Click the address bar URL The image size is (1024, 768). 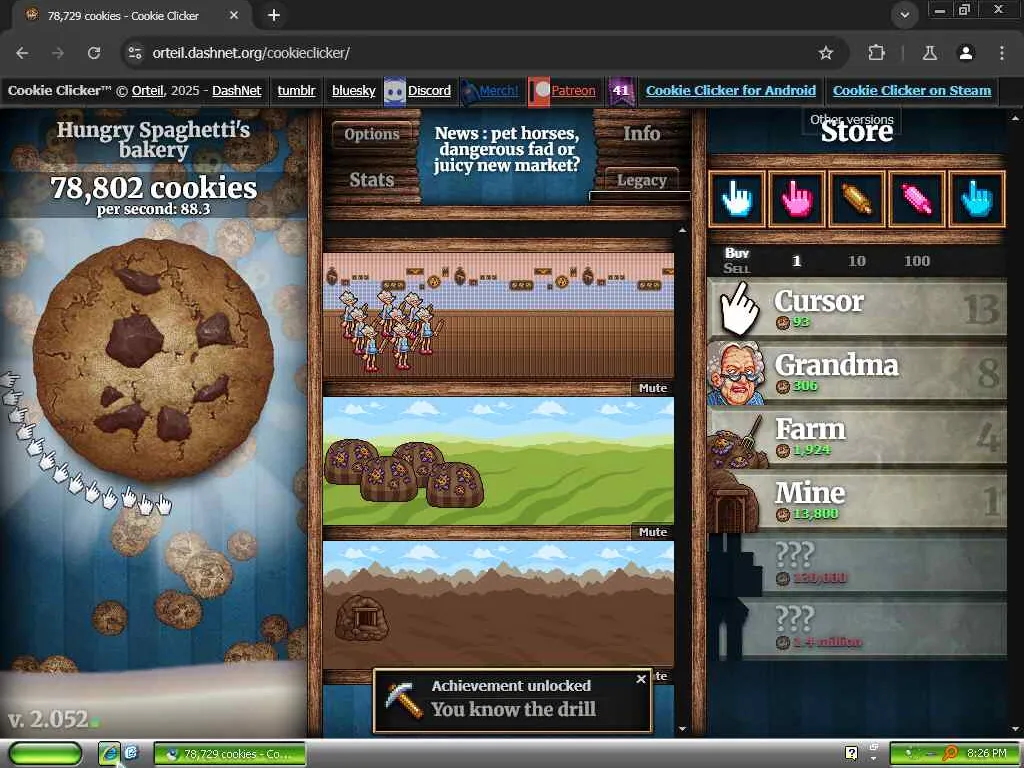click(251, 53)
